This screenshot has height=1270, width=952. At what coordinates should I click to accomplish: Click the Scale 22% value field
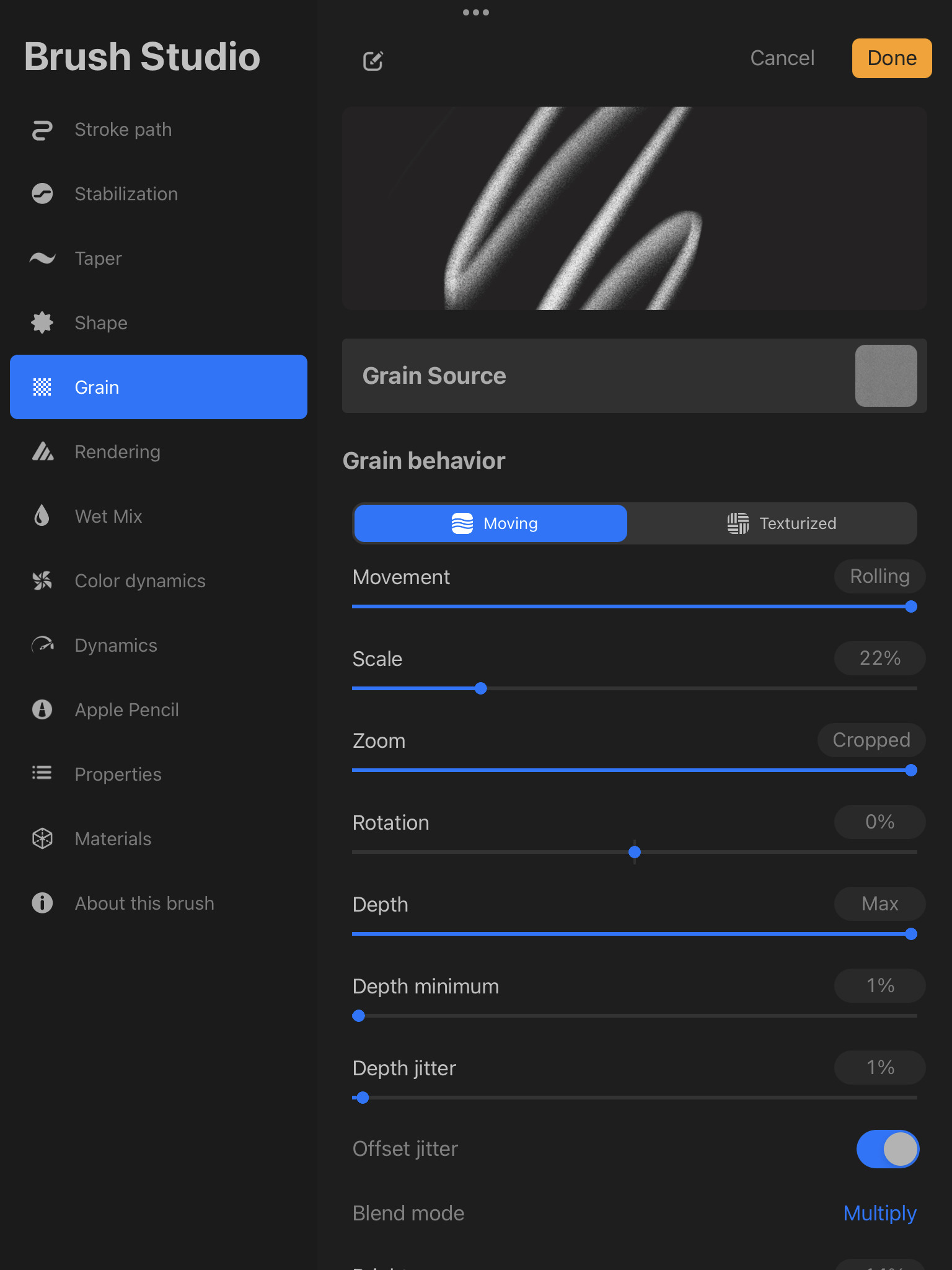[x=879, y=658]
